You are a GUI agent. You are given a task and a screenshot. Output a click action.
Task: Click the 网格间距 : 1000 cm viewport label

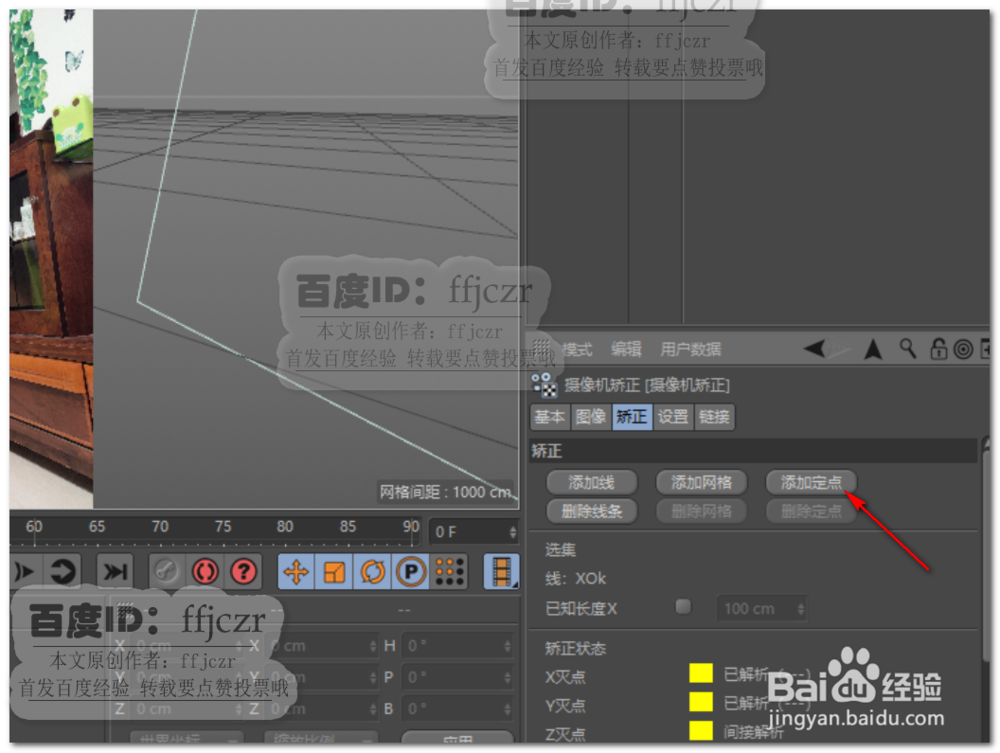[445, 492]
